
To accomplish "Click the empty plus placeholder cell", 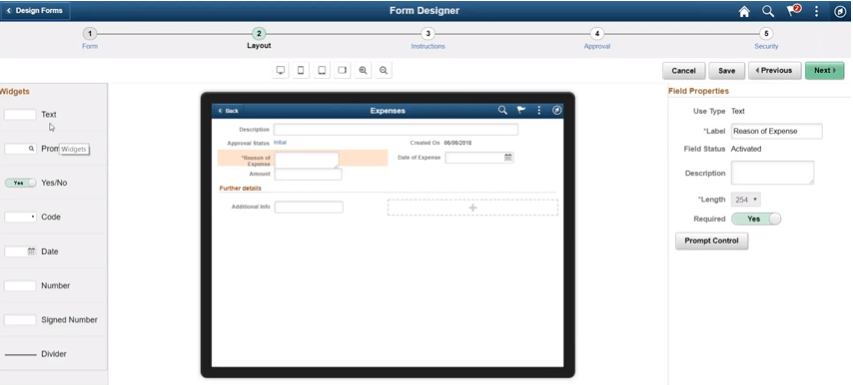I will point(473,208).
